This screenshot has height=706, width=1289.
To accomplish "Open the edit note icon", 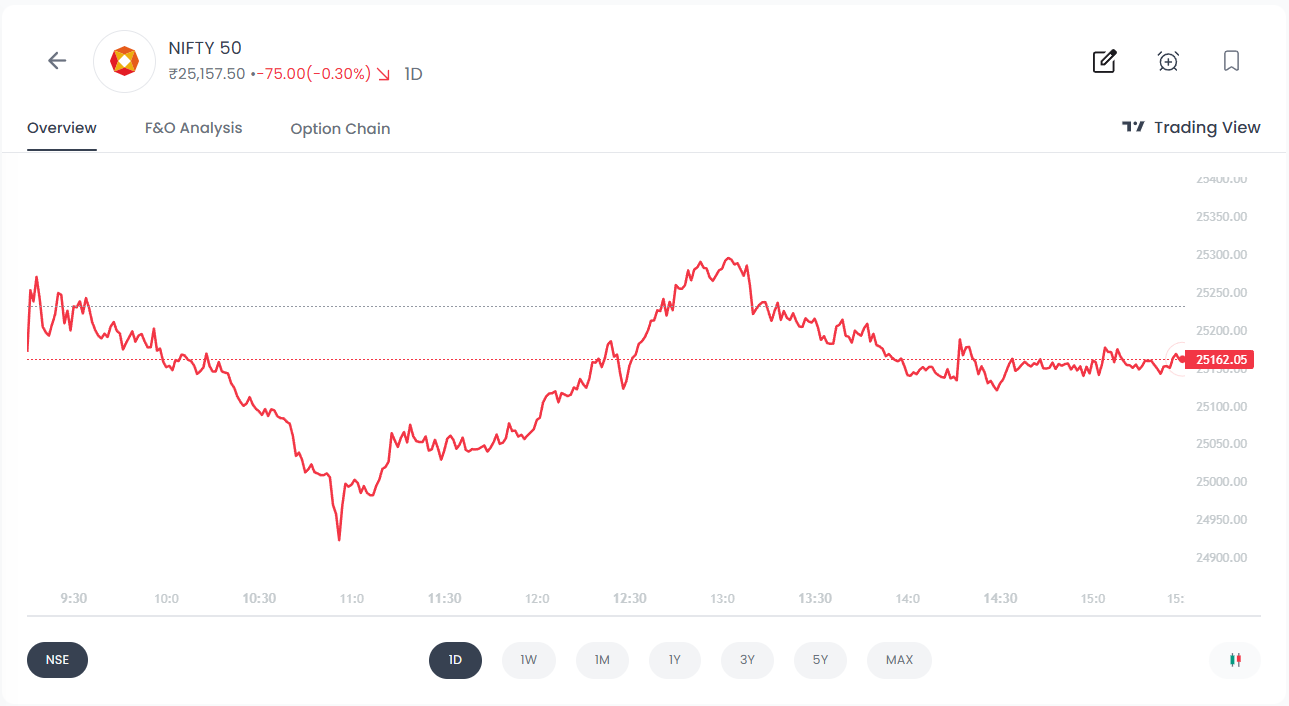I will pos(1104,61).
